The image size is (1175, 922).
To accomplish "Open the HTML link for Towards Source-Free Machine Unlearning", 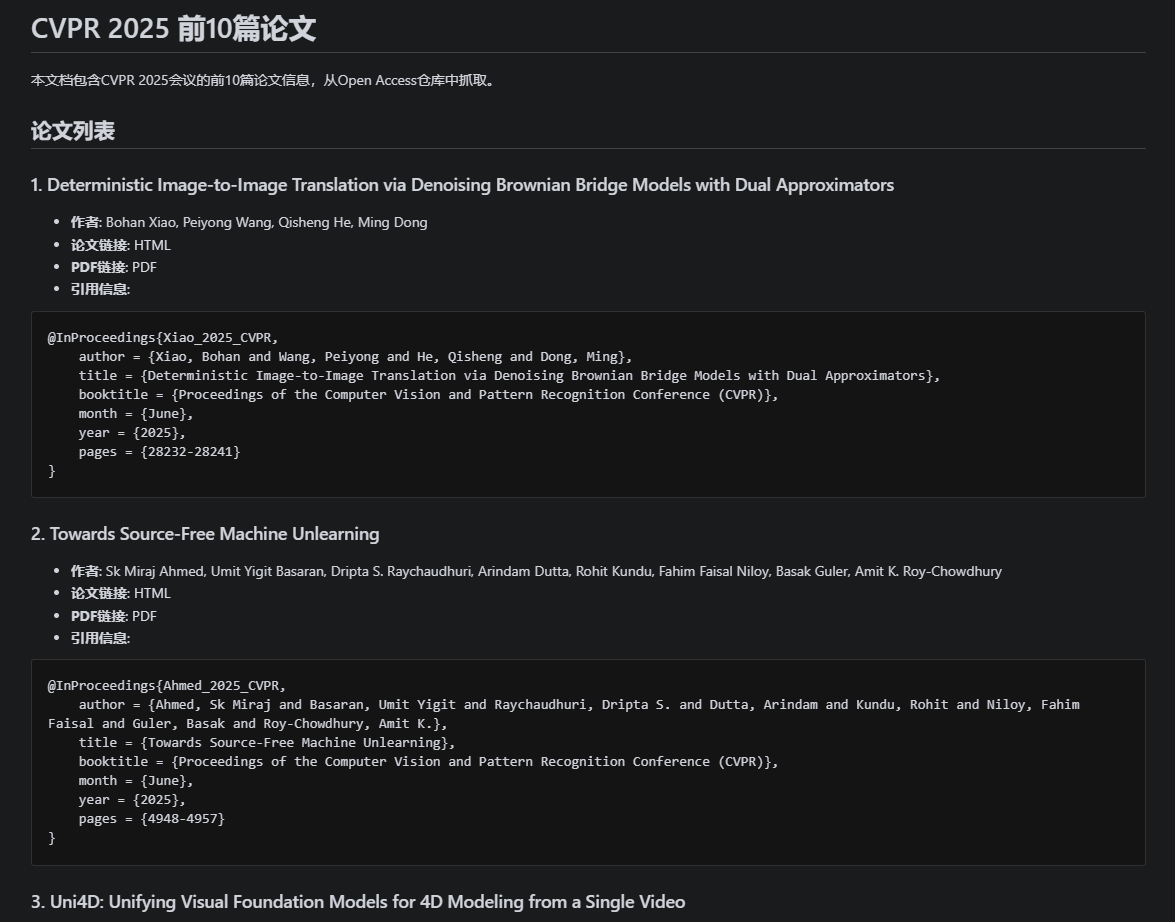I will (x=152, y=593).
